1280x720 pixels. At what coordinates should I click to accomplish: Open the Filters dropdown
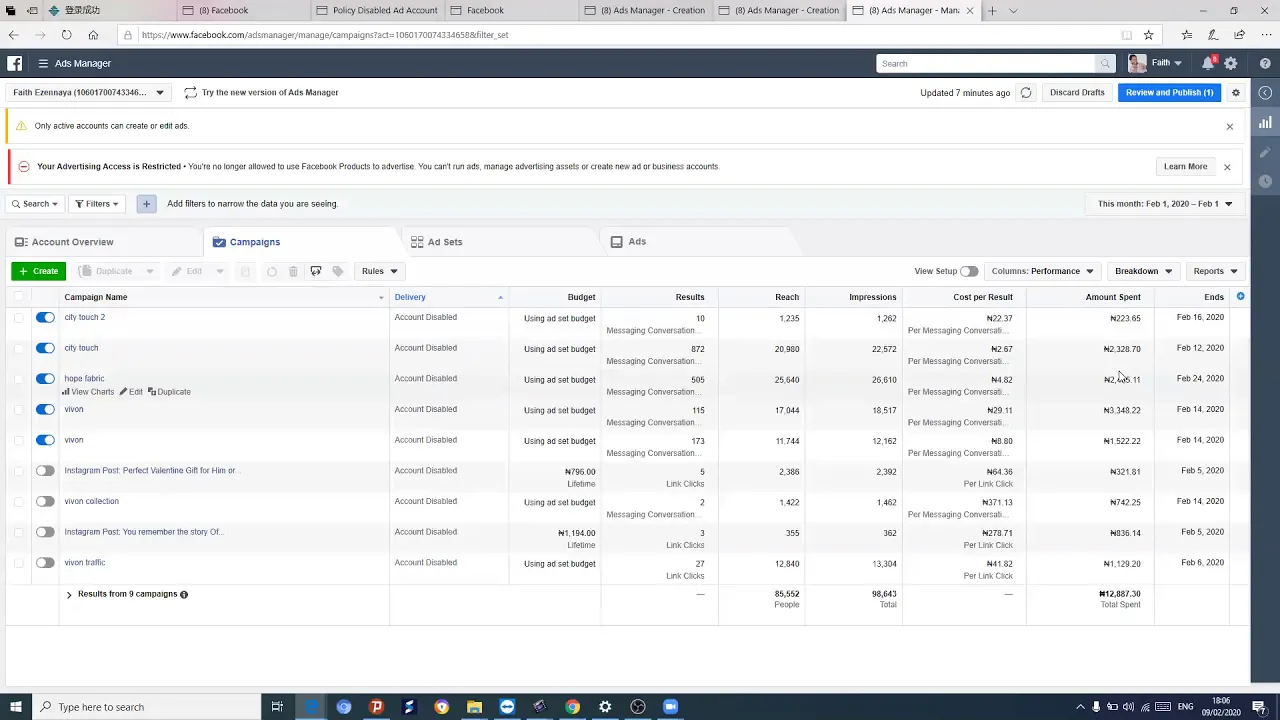click(97, 204)
